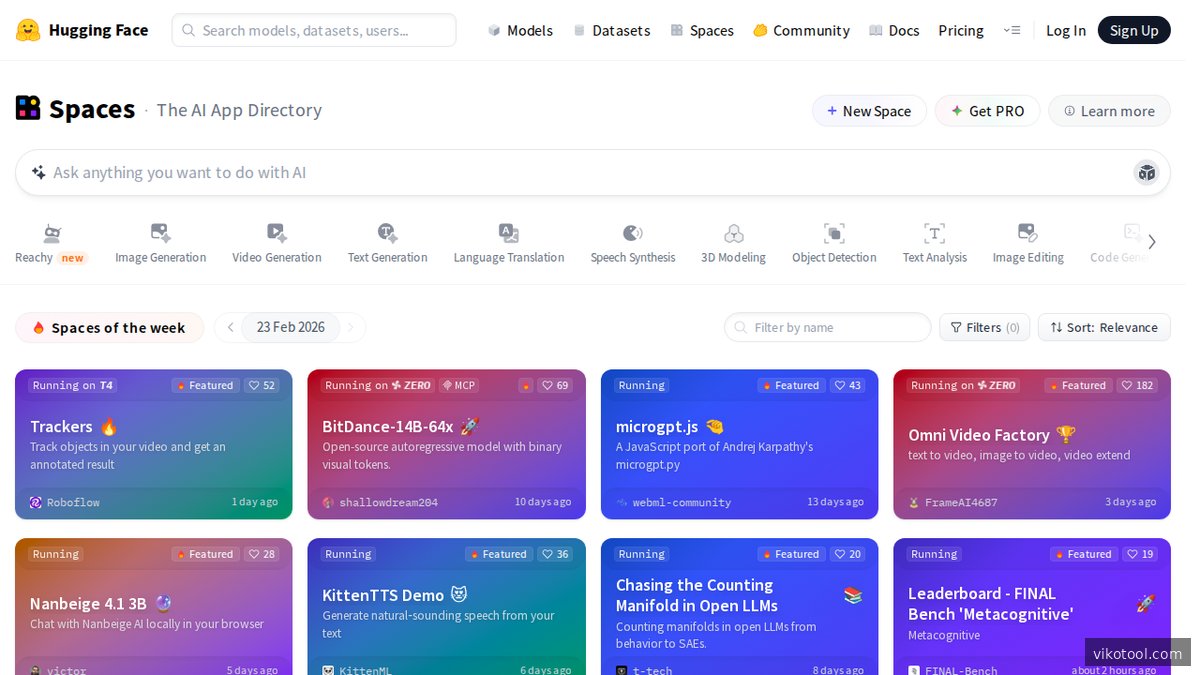The image size is (1200, 675).
Task: Click the Sign Up button
Action: tap(1134, 30)
